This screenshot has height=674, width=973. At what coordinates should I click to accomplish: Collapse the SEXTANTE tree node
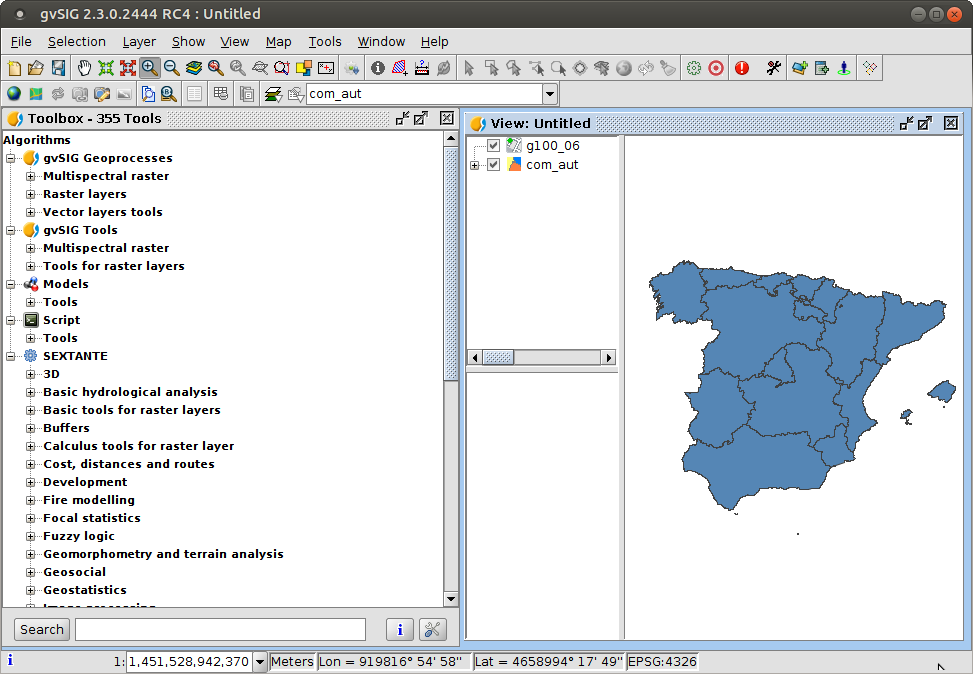tap(11, 356)
